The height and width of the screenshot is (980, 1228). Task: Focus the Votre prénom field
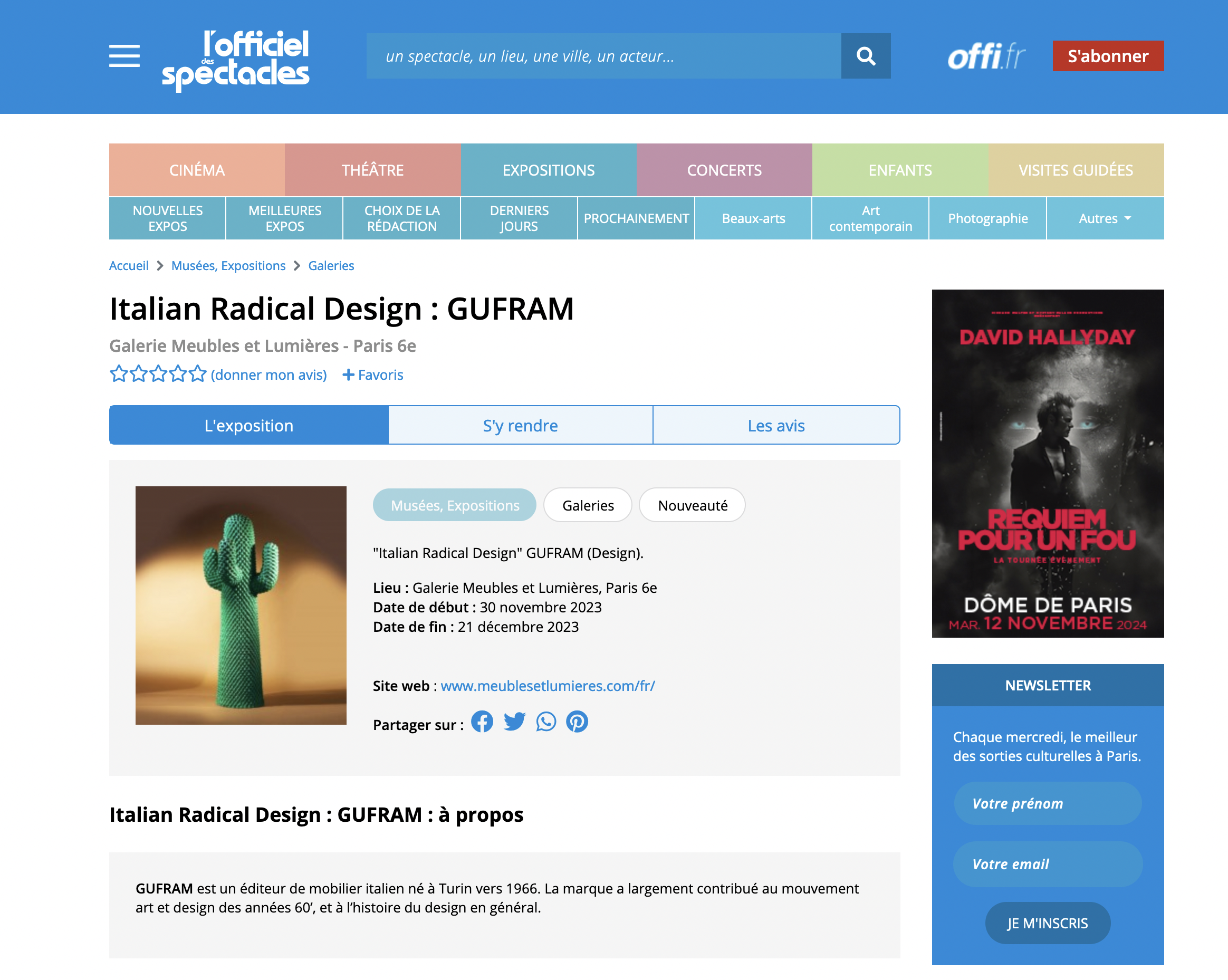[x=1047, y=803]
